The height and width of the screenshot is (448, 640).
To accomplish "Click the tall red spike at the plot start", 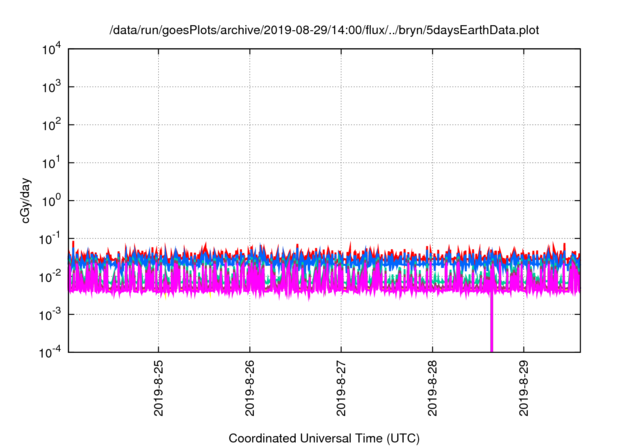I will (72, 244).
